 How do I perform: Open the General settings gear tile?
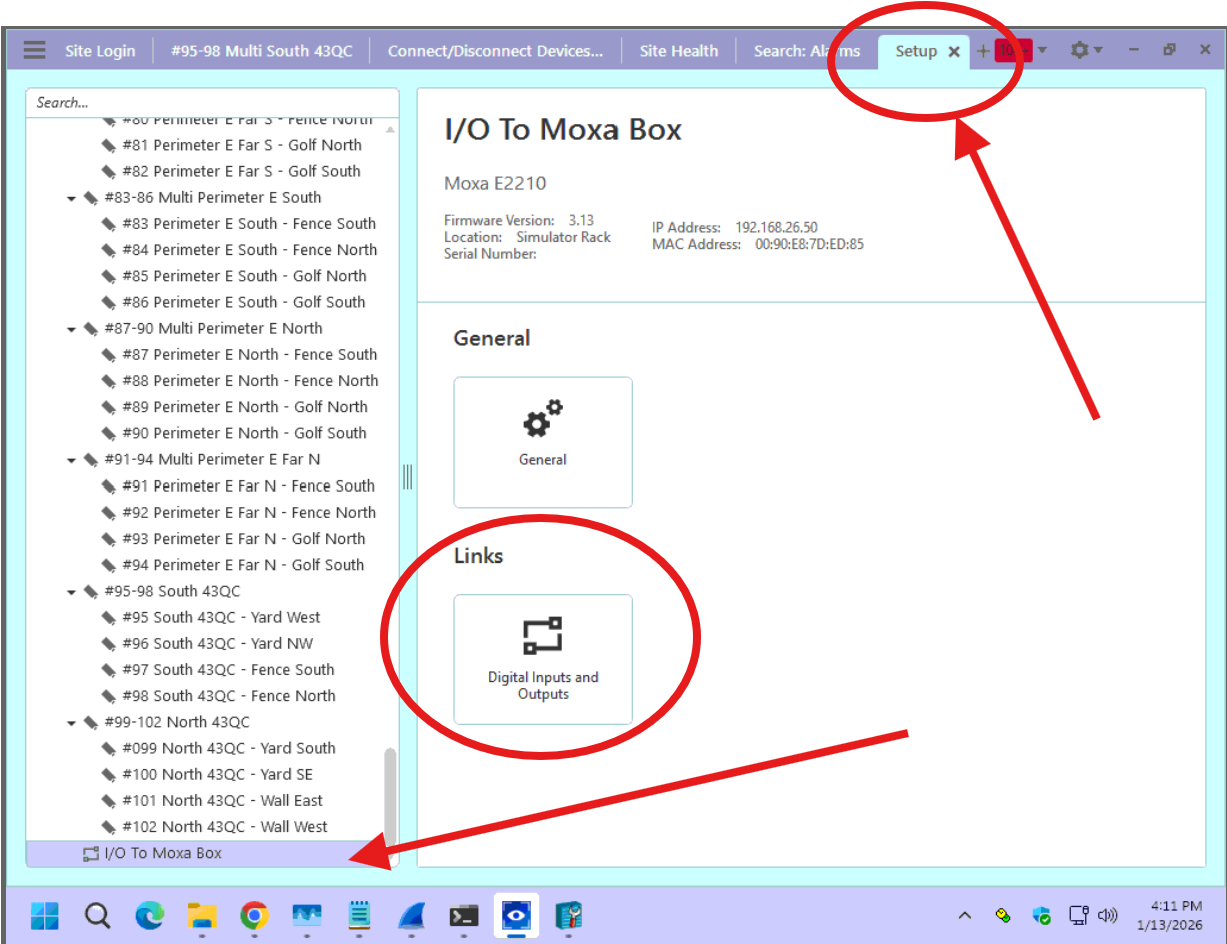543,442
